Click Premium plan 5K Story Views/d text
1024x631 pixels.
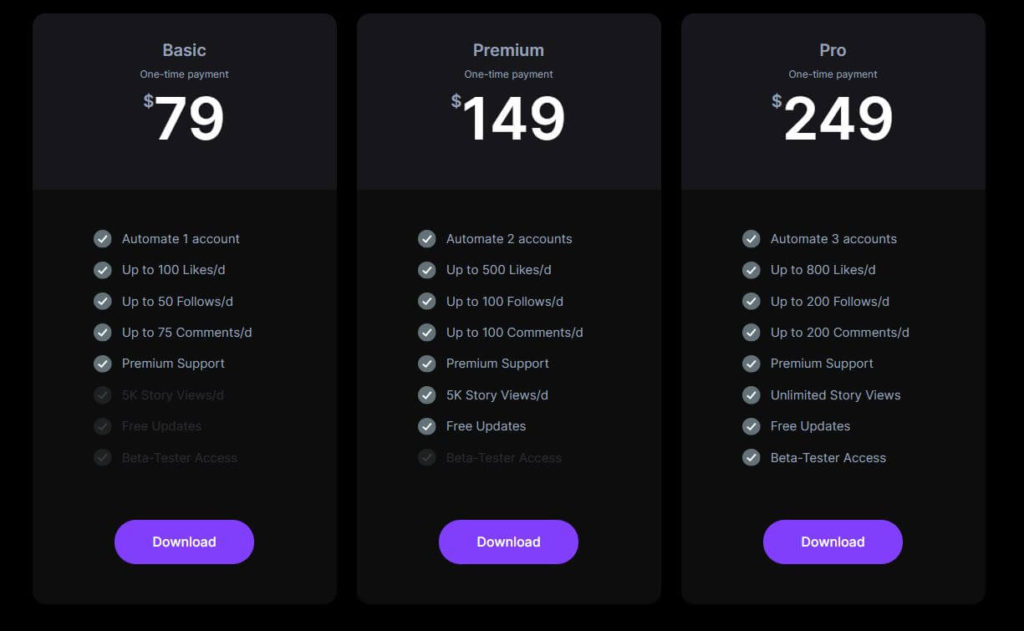point(497,395)
